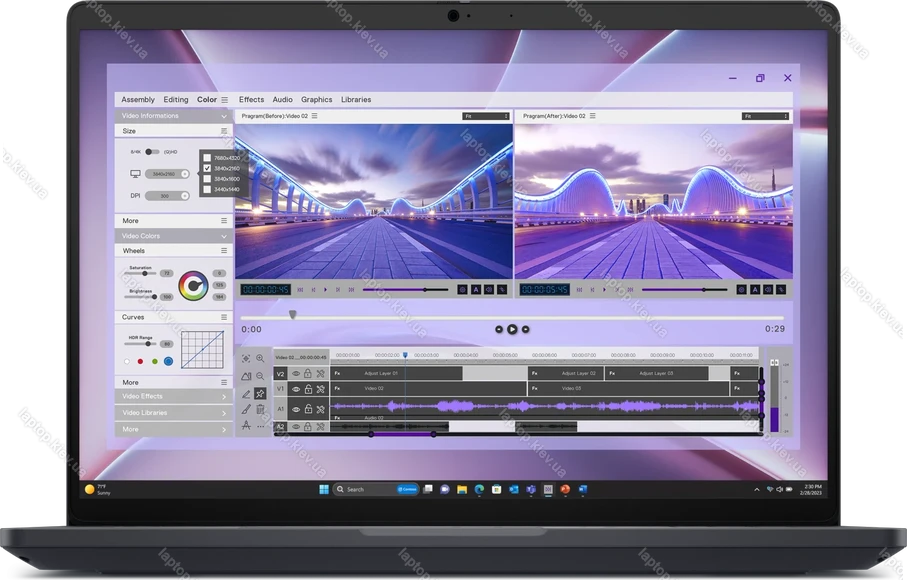This screenshot has width=907, height=580.
Task: Select the pin tool in timeline toolbox
Action: [x=260, y=394]
